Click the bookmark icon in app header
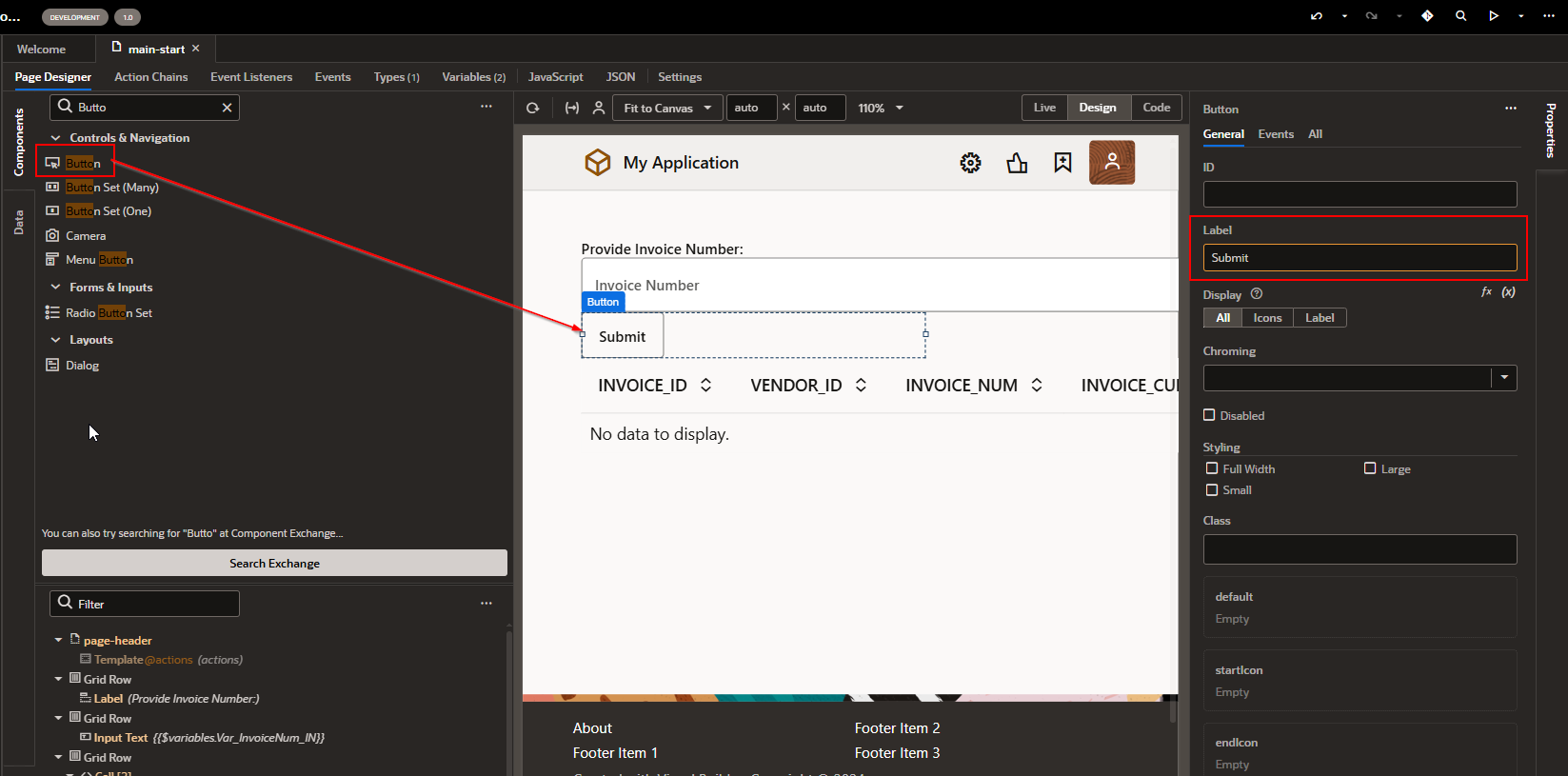The image size is (1568, 776). click(x=1062, y=163)
